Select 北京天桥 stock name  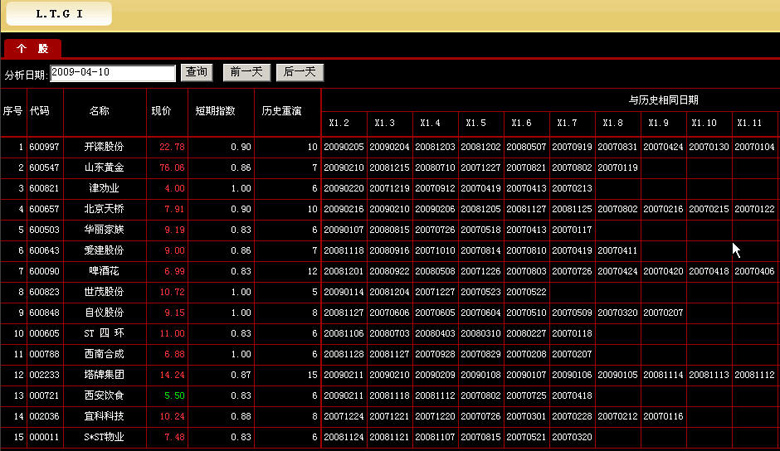(105, 209)
